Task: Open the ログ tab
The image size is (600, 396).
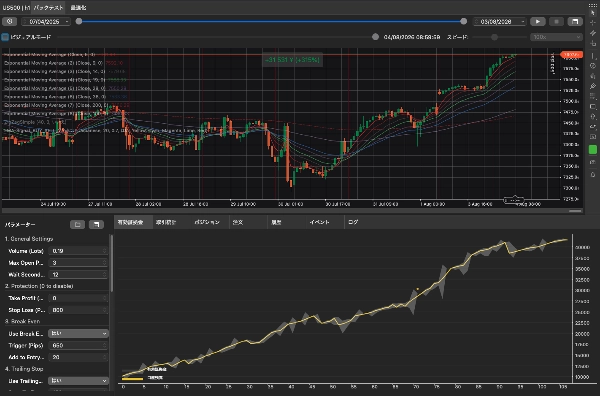Action: (353, 222)
